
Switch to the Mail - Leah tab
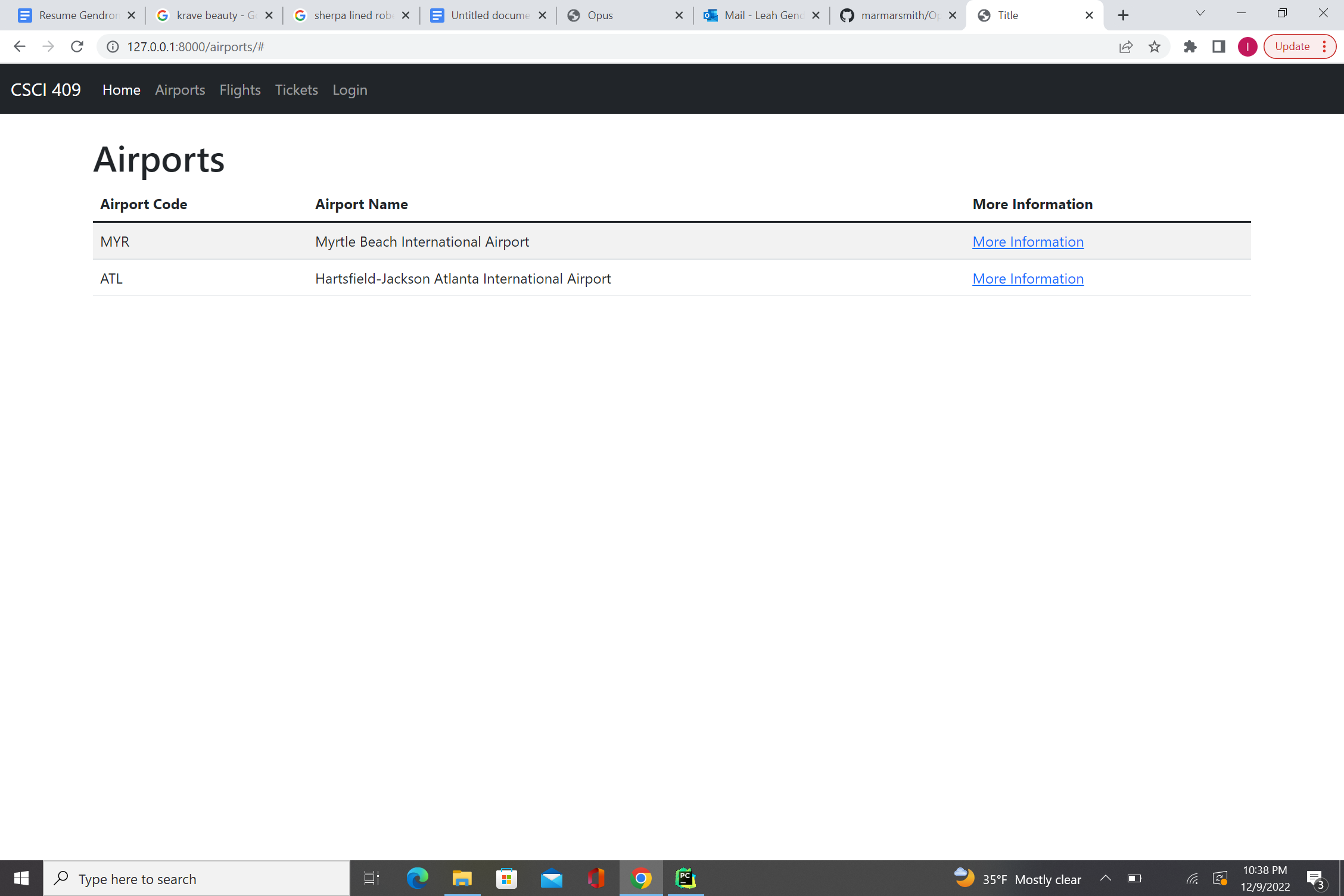761,15
